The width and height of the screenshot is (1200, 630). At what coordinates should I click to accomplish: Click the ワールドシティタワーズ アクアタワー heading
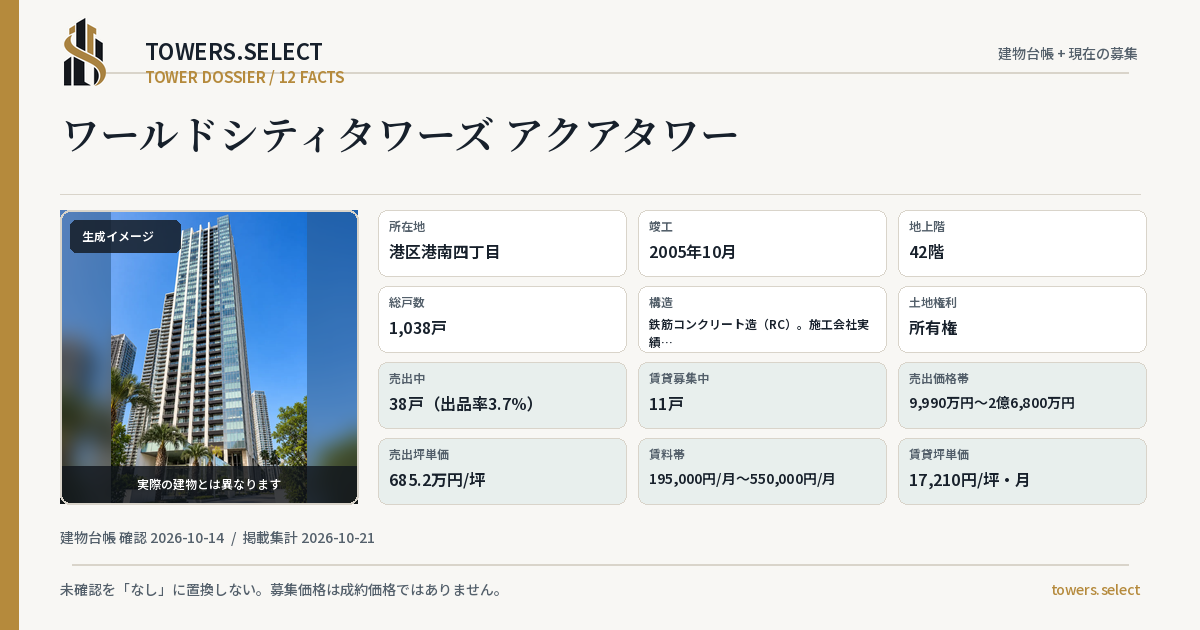(401, 136)
